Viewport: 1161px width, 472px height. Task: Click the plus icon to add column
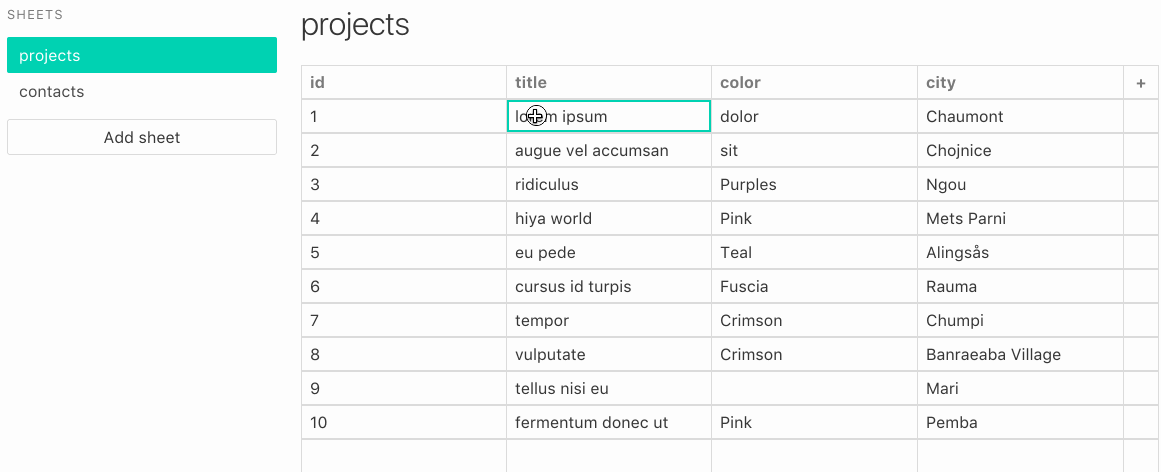(1140, 83)
